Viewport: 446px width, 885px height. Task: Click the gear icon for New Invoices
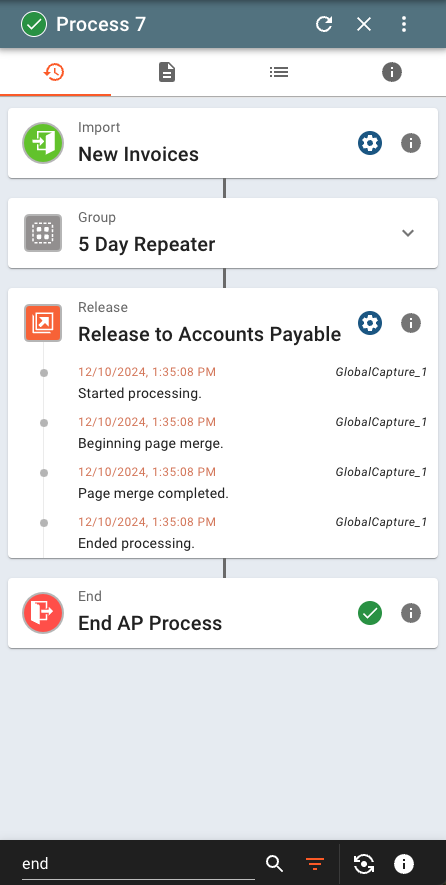click(x=370, y=143)
